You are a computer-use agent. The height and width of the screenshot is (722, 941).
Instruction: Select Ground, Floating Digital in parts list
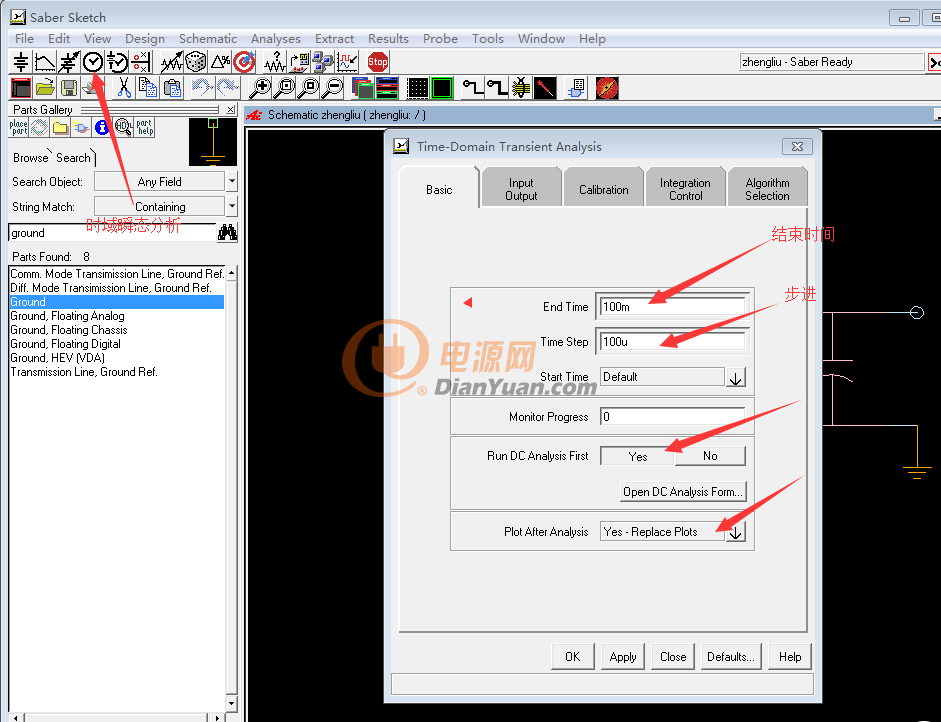pos(117,344)
